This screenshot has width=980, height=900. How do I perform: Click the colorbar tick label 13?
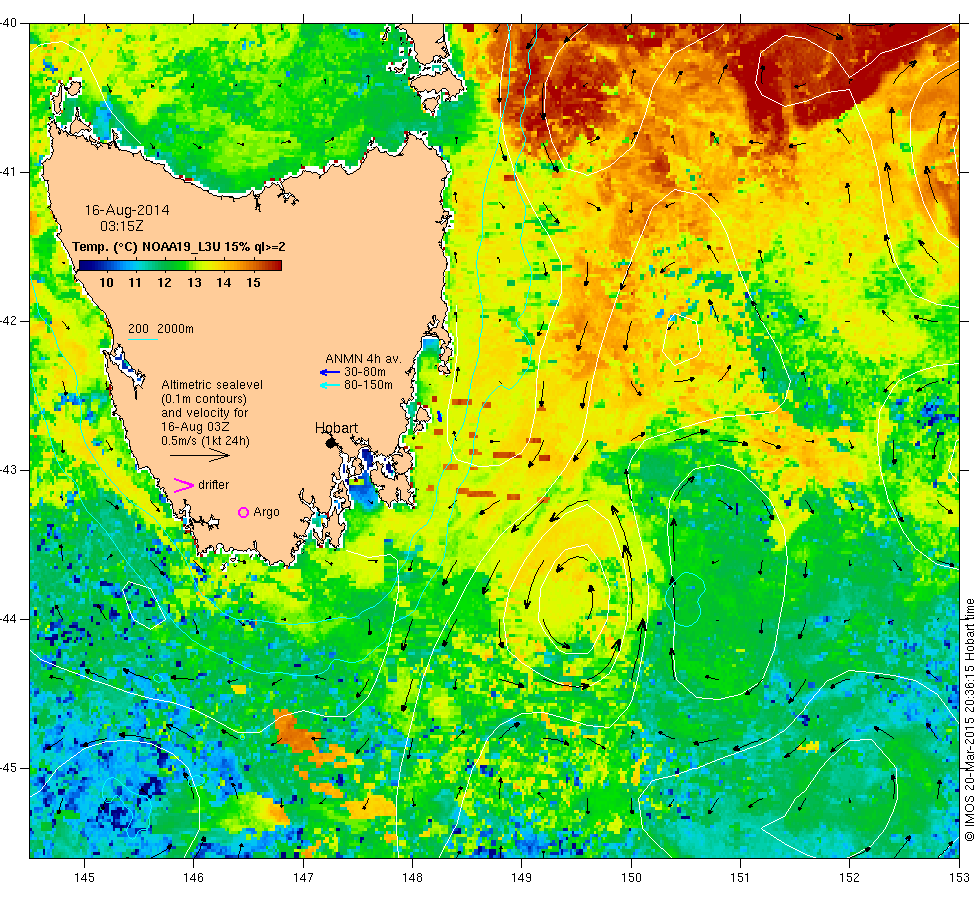(194, 282)
